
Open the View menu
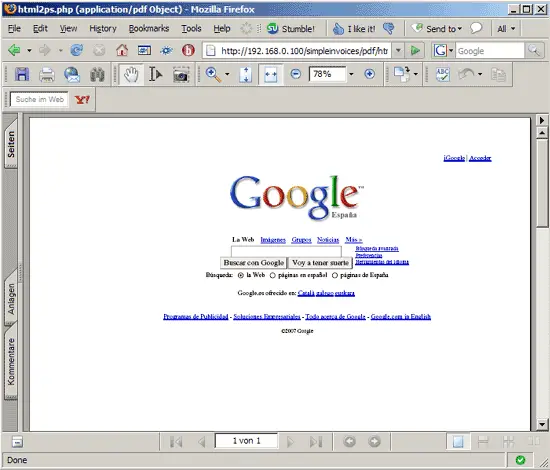[68, 28]
